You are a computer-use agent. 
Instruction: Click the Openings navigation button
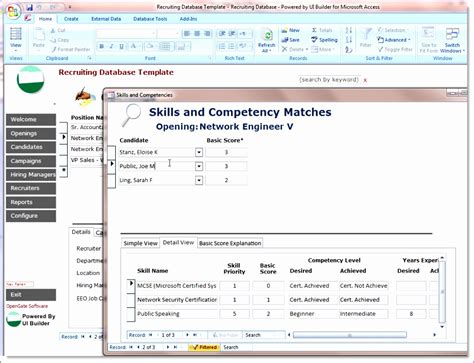[x=31, y=134]
